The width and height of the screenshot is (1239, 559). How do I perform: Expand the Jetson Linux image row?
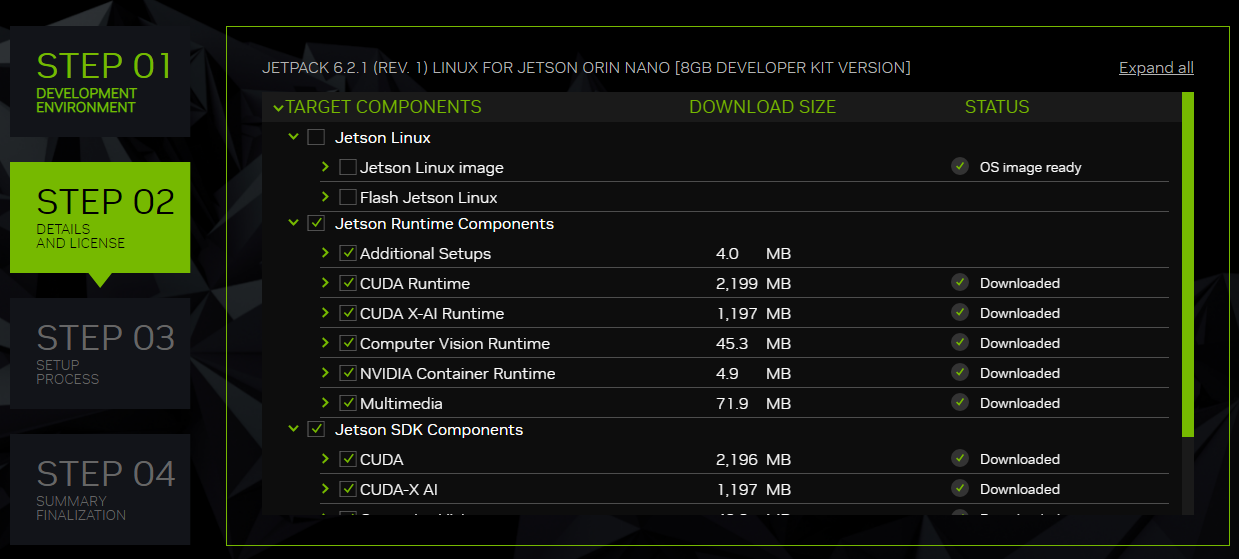click(x=325, y=167)
